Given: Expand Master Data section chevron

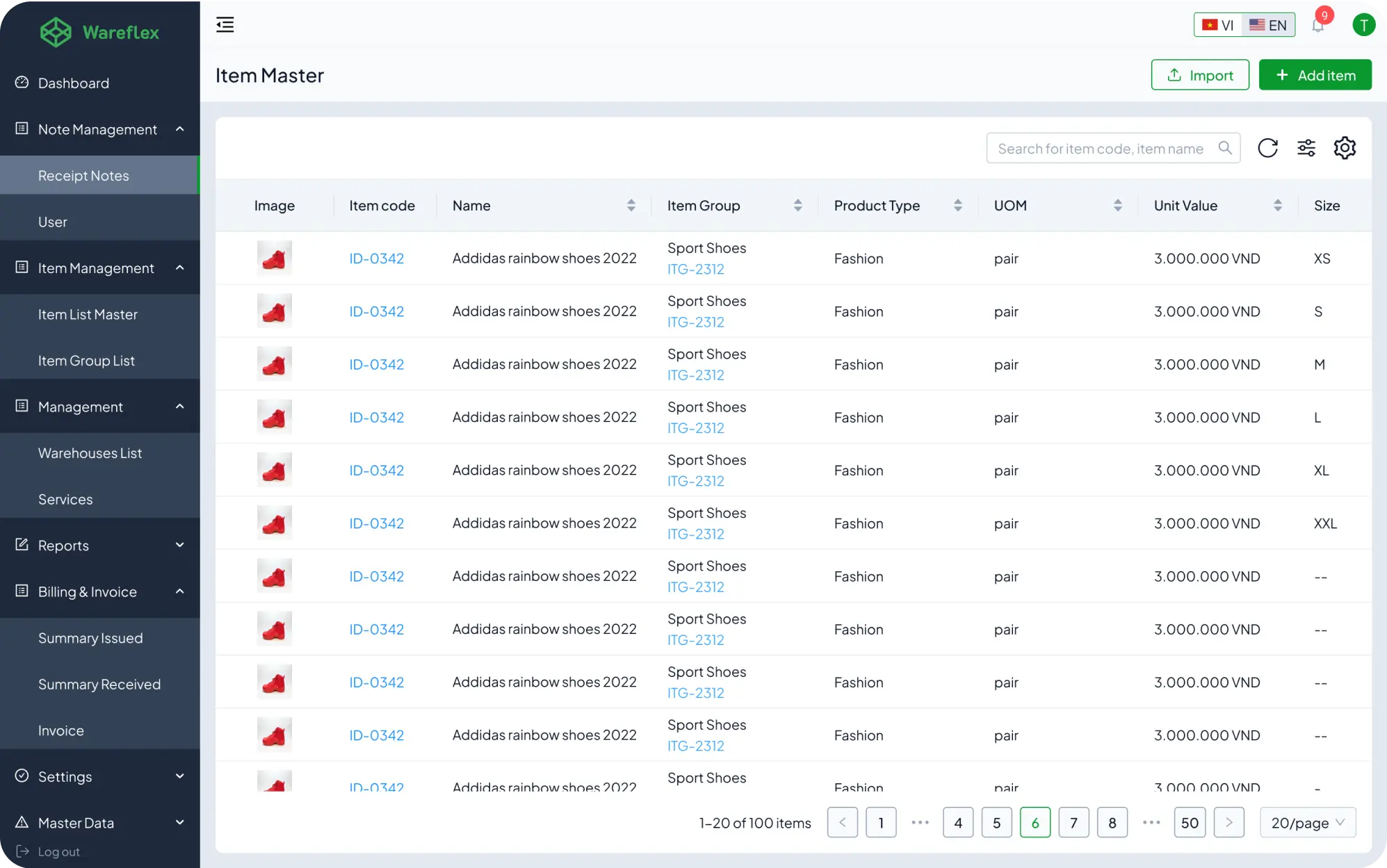Looking at the screenshot, I should 180,822.
